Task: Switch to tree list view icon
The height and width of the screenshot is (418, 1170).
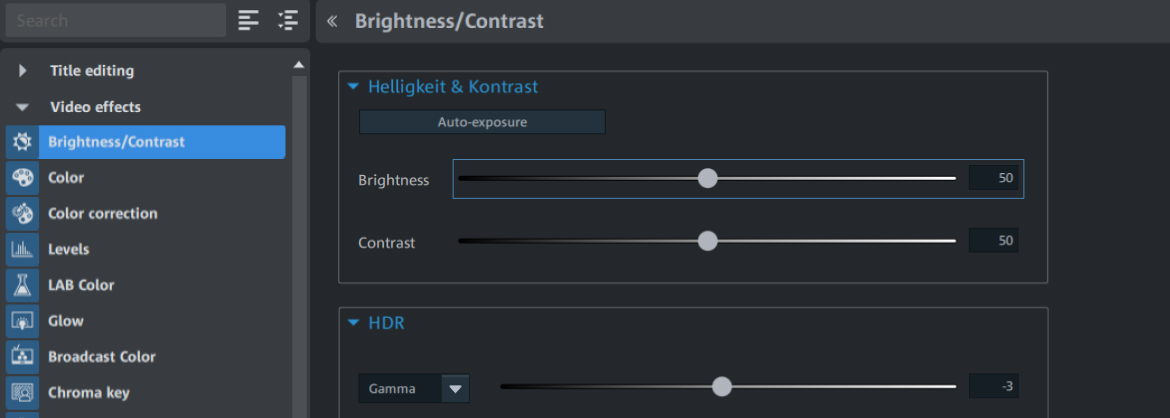Action: [x=287, y=20]
